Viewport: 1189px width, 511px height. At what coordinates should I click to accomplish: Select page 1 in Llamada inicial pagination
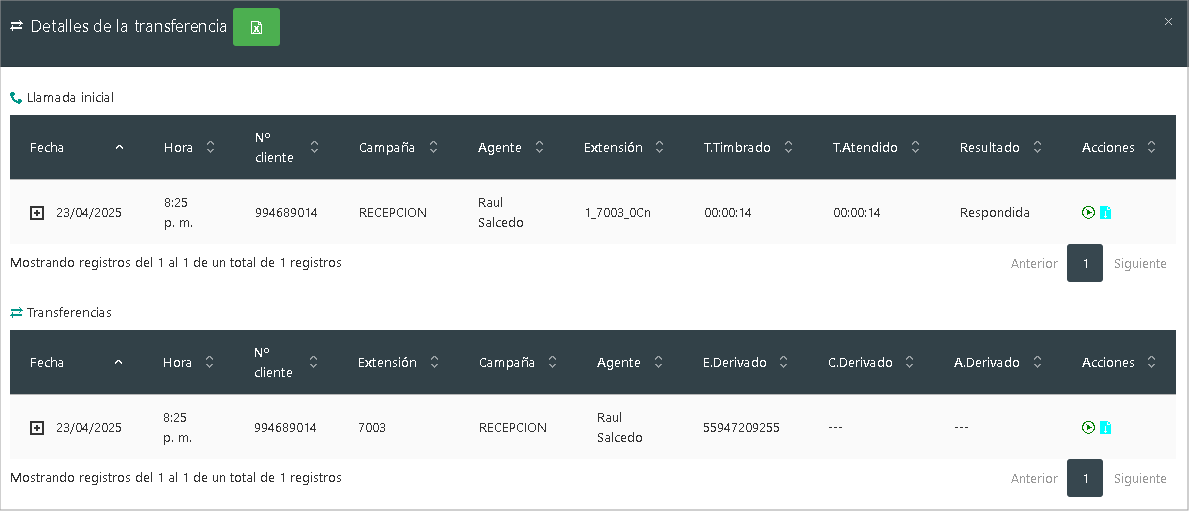(1085, 264)
